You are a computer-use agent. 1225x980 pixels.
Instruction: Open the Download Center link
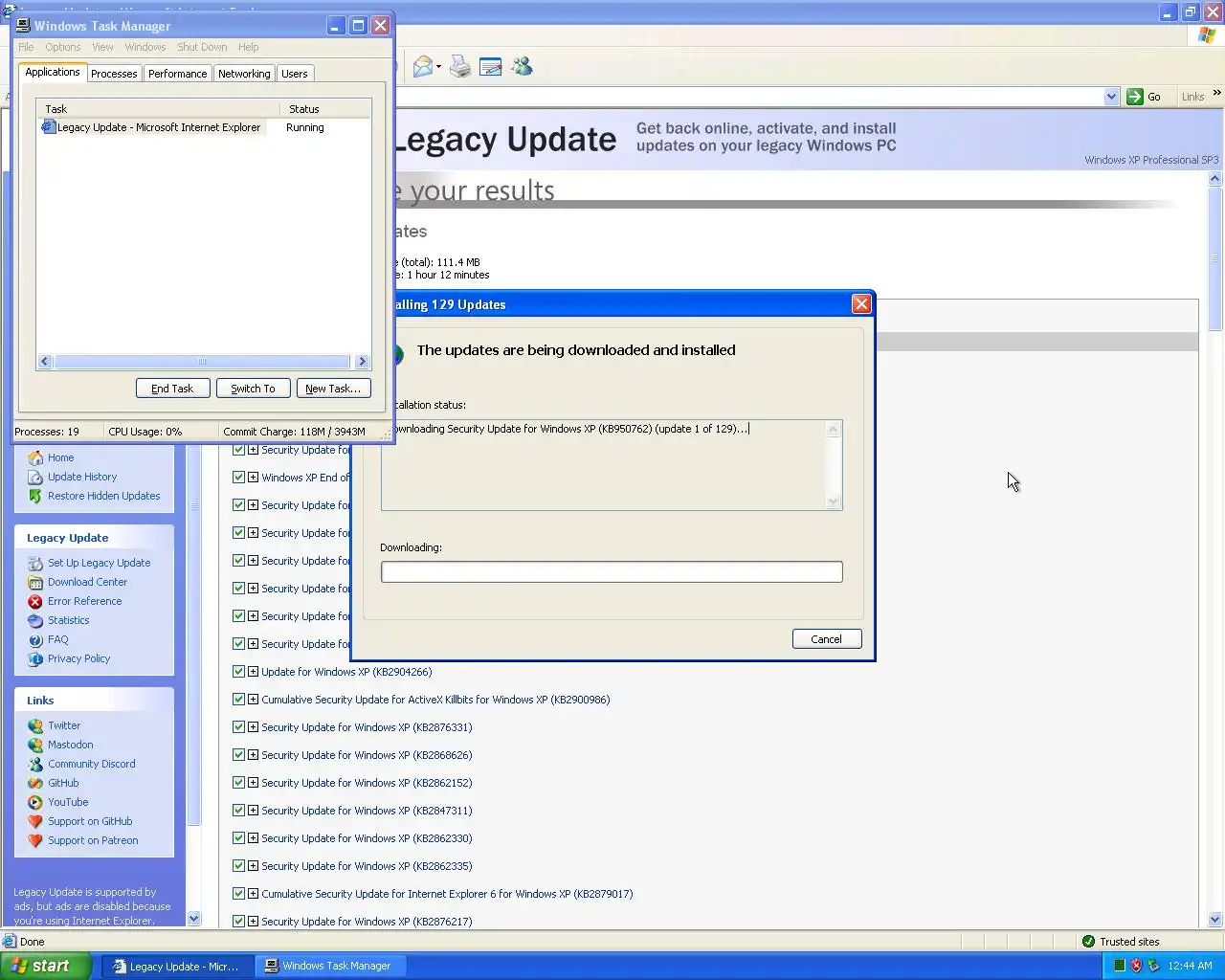pos(87,582)
